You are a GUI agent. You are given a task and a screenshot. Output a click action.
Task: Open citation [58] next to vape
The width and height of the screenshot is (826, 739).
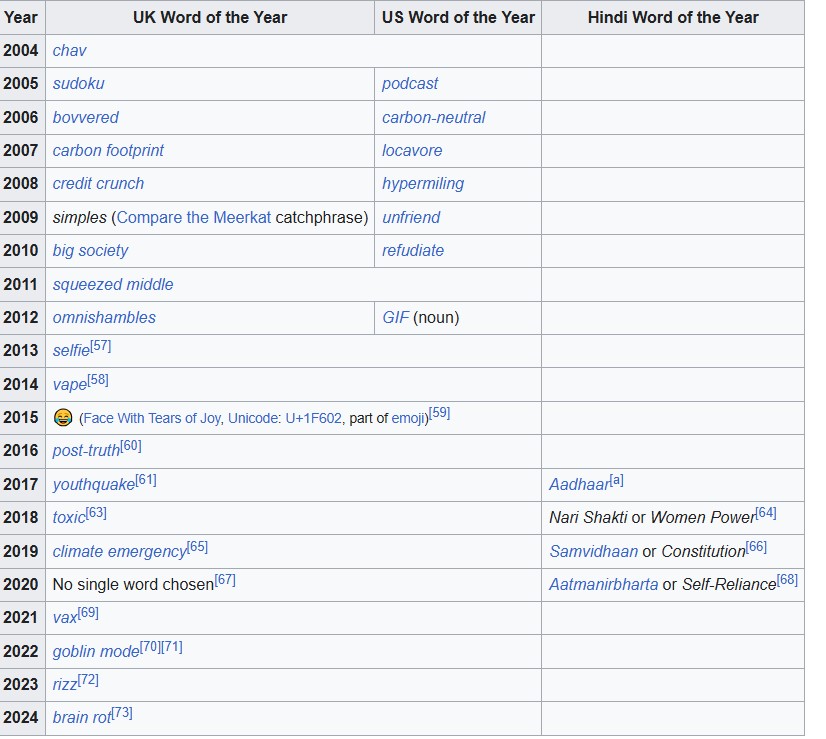tap(98, 380)
